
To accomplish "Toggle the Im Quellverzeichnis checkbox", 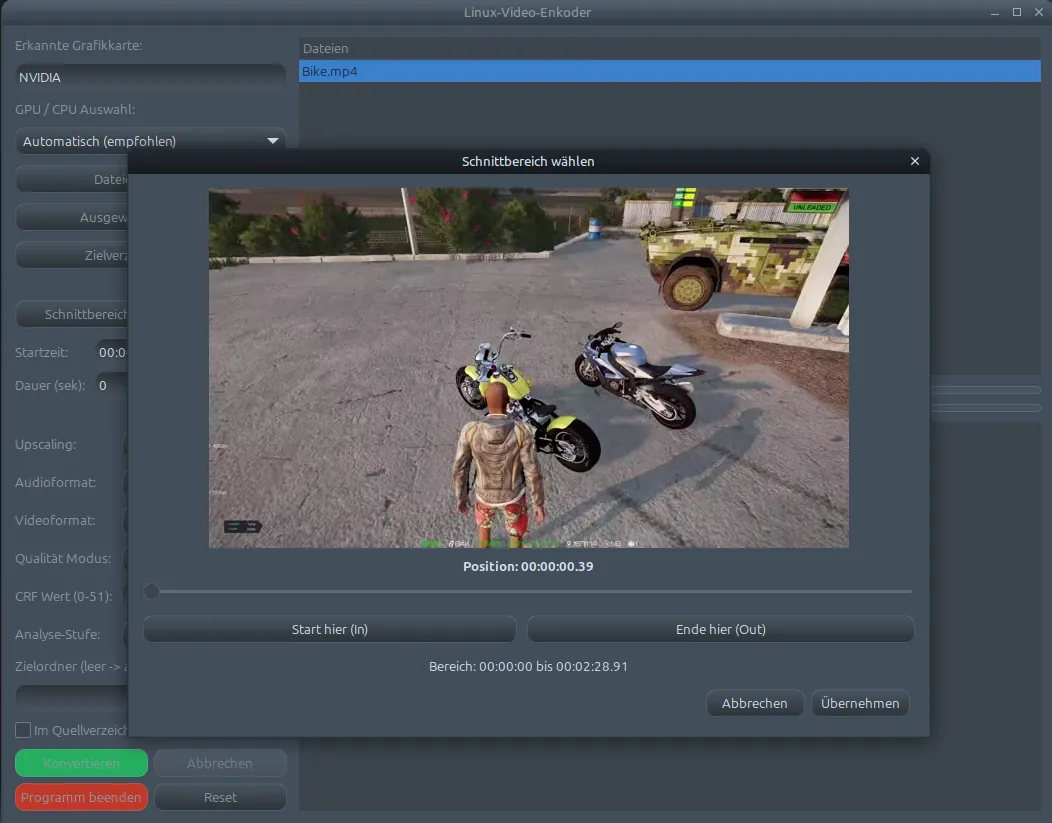I will tap(23, 730).
